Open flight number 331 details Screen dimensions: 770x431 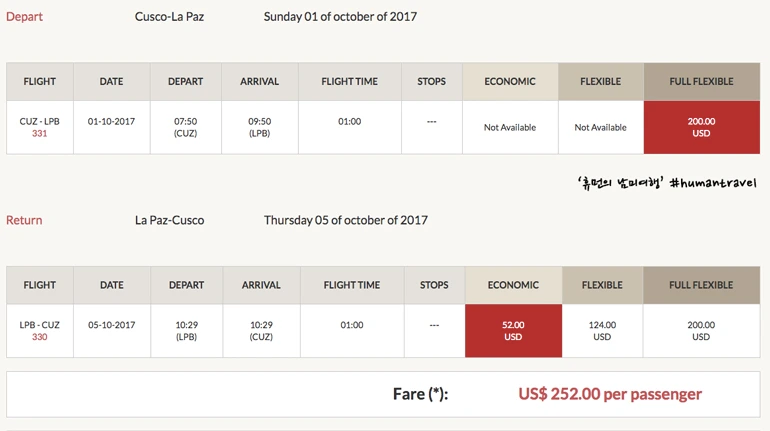[40, 134]
